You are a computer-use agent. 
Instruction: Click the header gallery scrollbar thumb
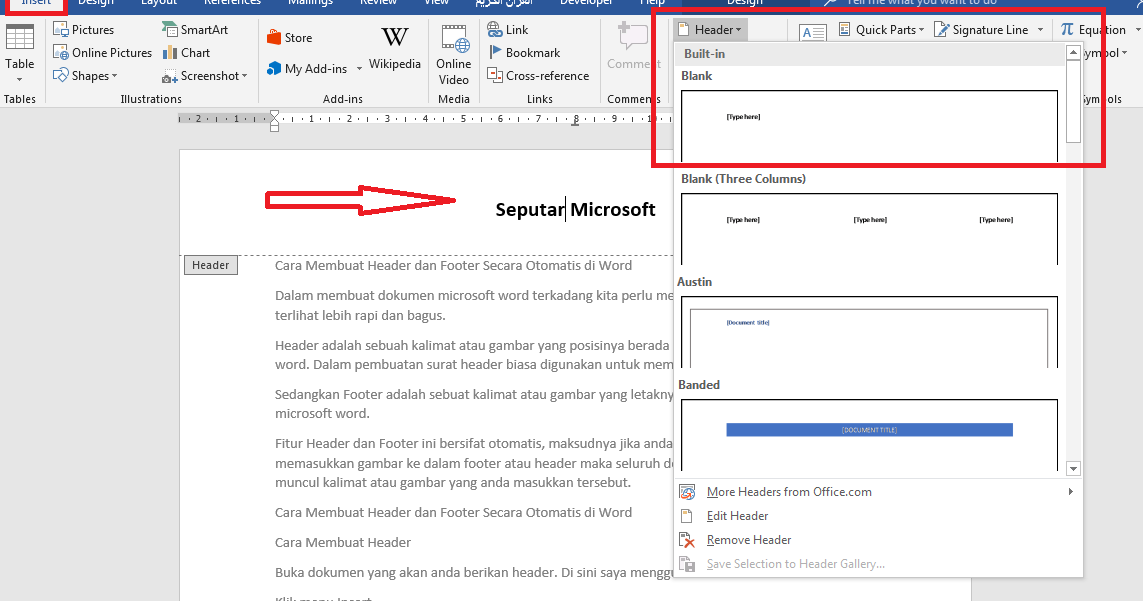click(1073, 101)
